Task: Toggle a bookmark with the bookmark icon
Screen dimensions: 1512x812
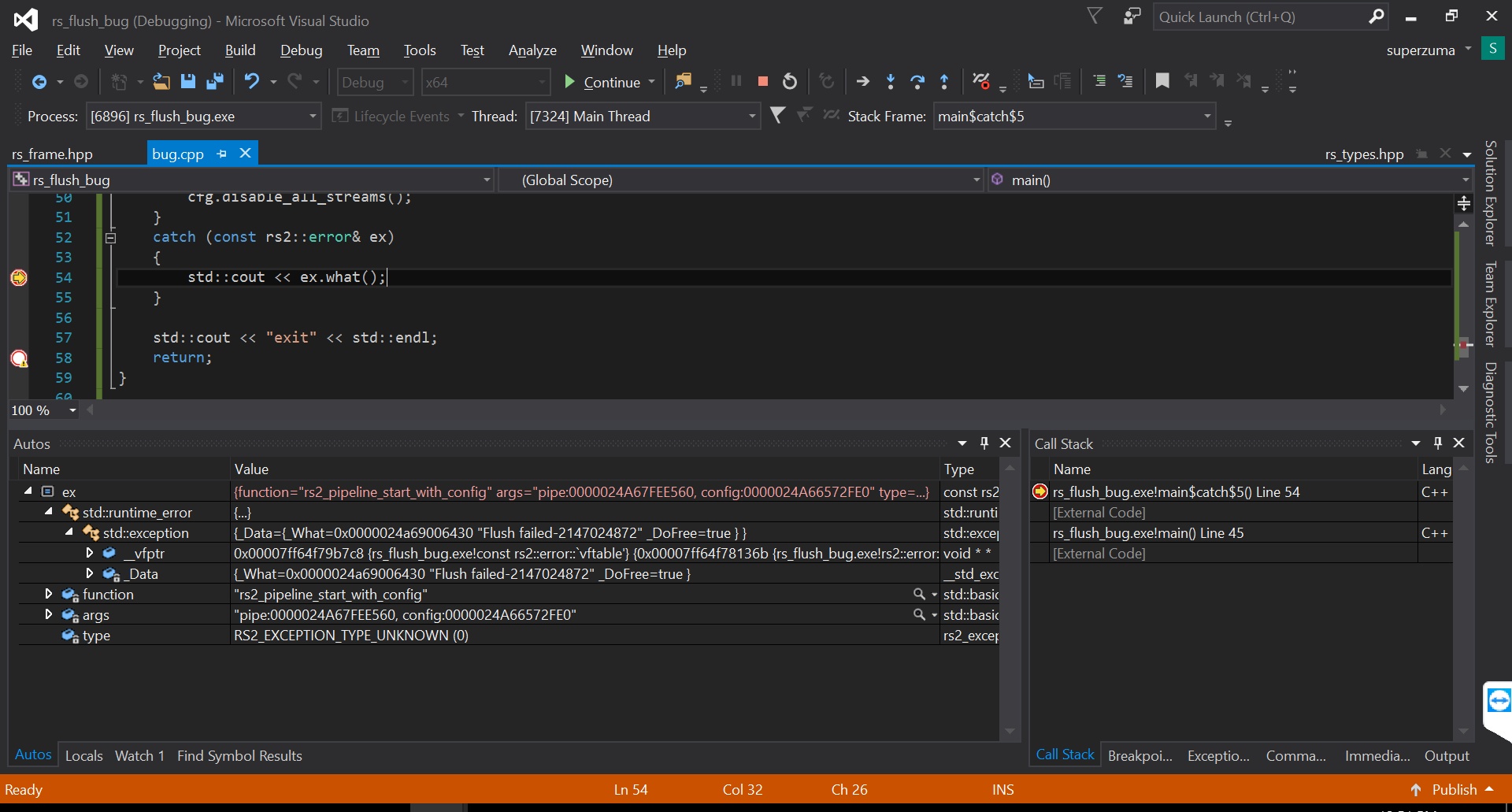Action: (1162, 81)
